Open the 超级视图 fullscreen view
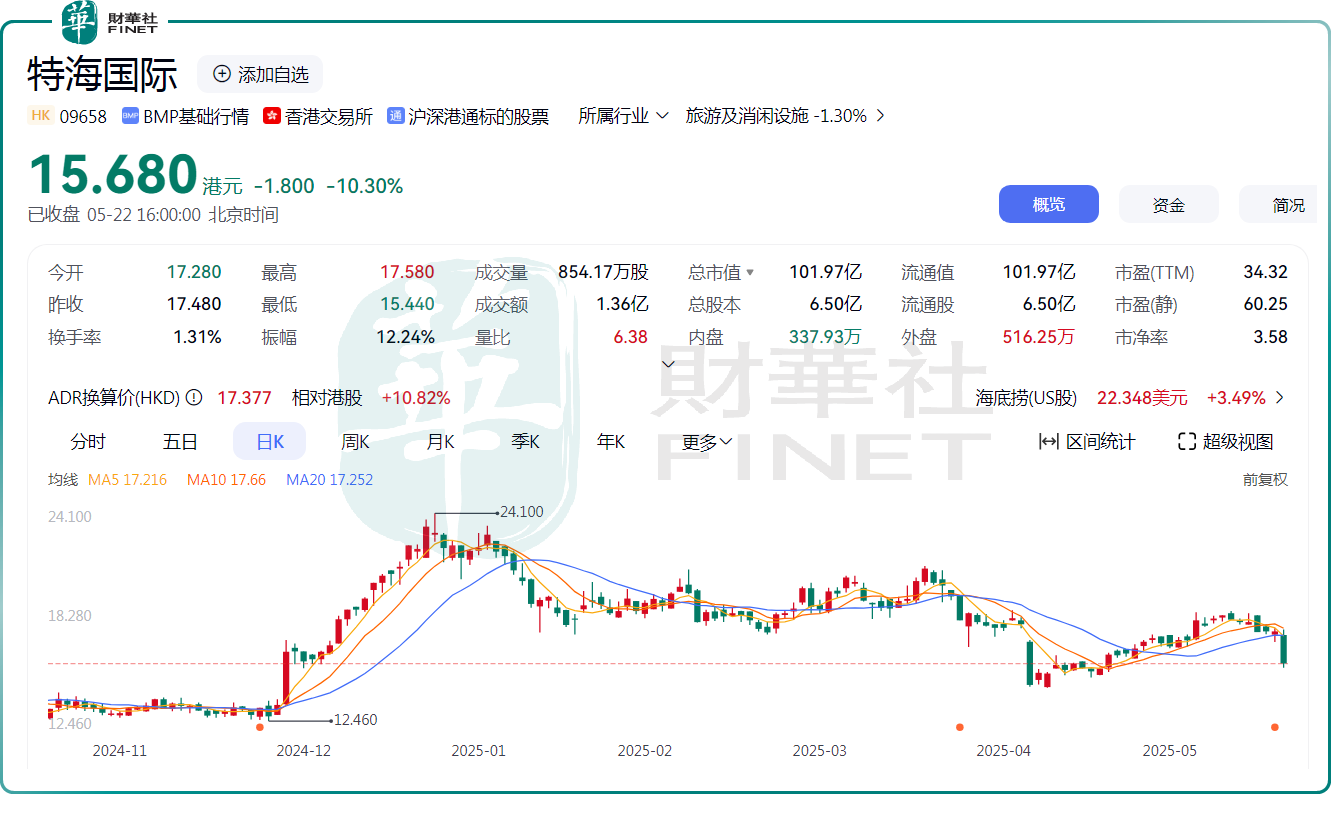 pos(1226,441)
